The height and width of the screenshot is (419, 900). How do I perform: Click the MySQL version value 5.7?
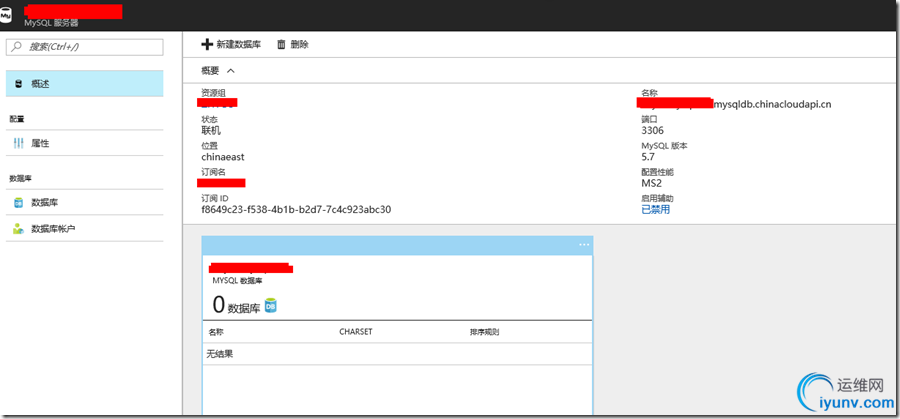pos(648,157)
